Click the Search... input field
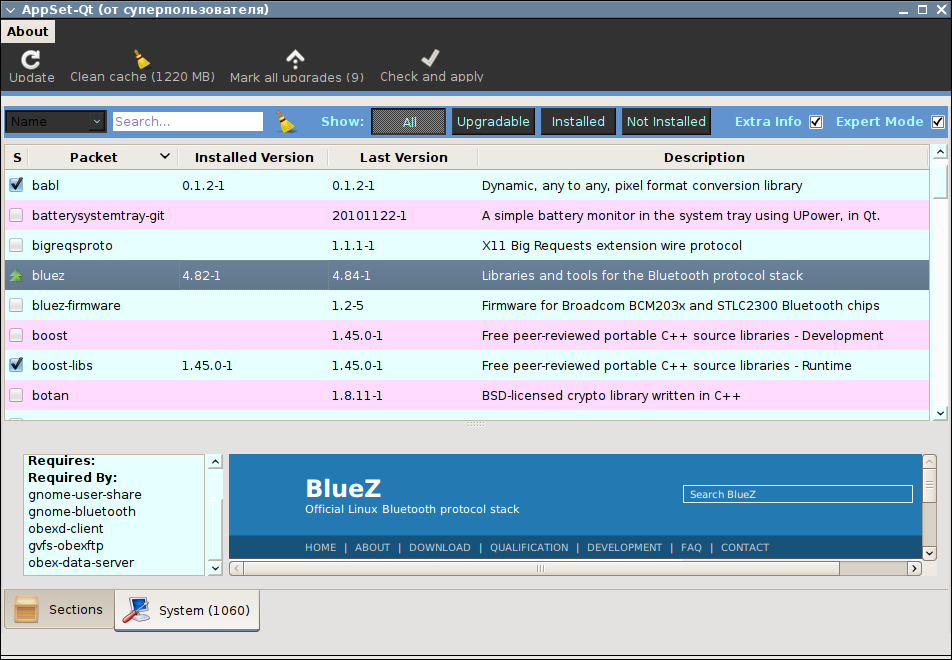 click(188, 121)
